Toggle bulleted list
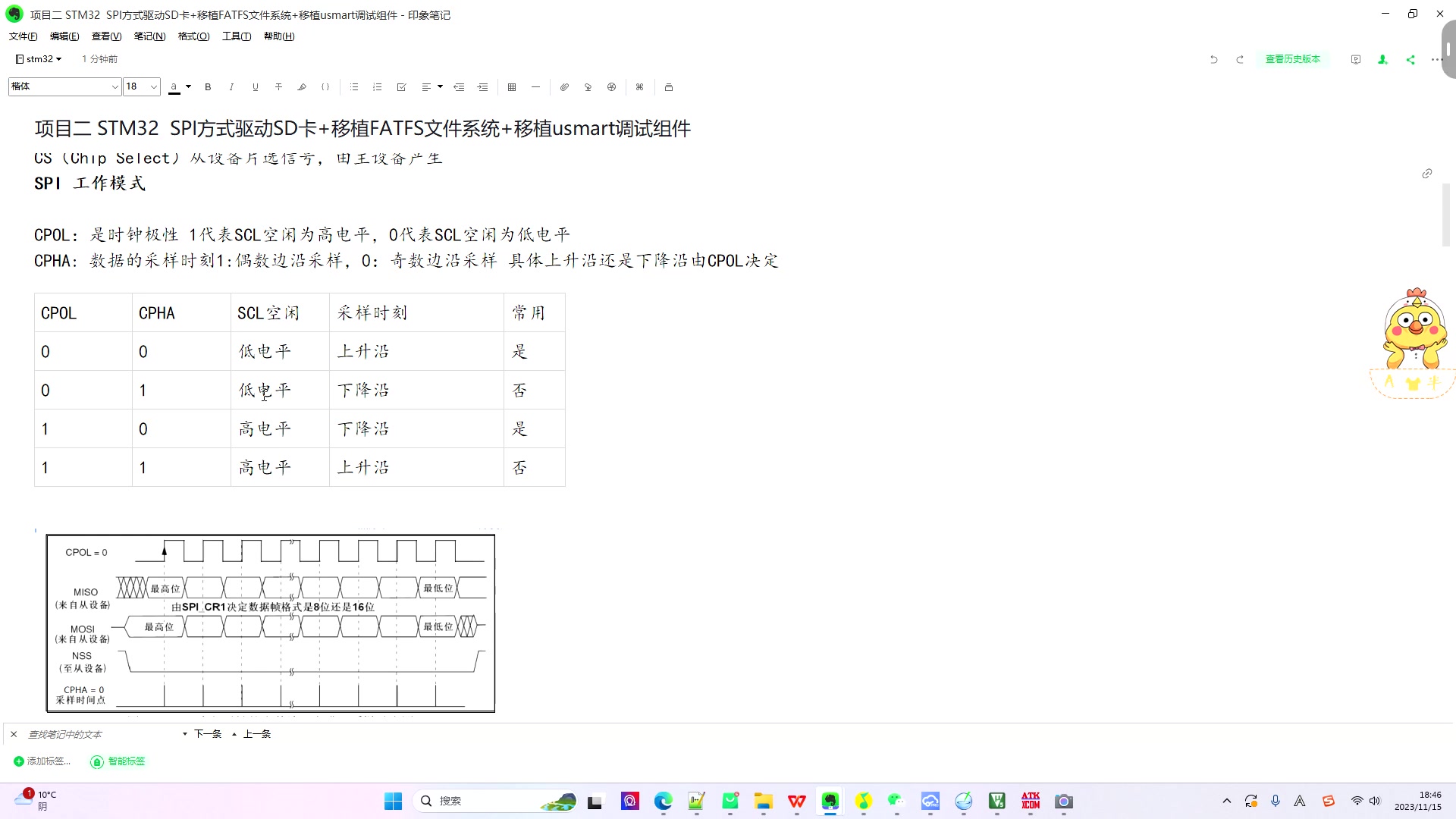 [x=354, y=87]
